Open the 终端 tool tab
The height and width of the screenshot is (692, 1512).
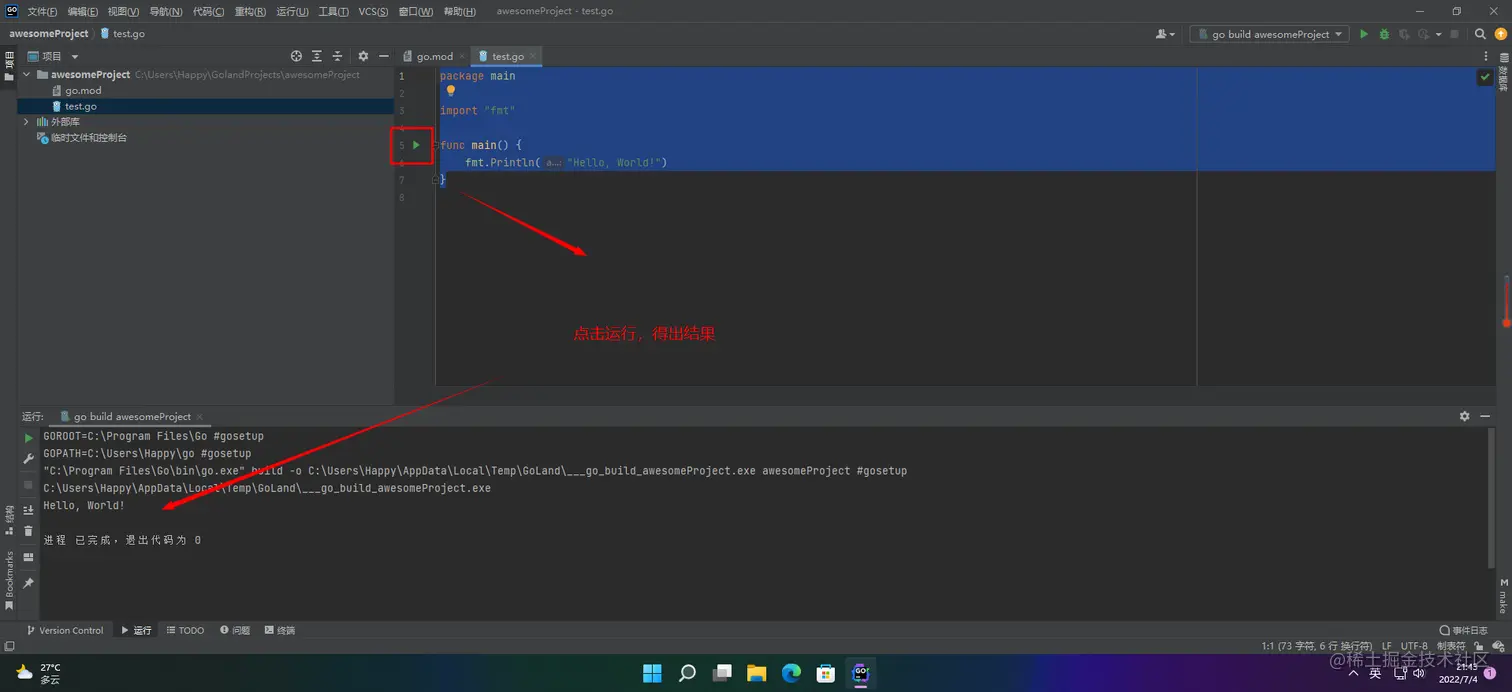coord(280,630)
